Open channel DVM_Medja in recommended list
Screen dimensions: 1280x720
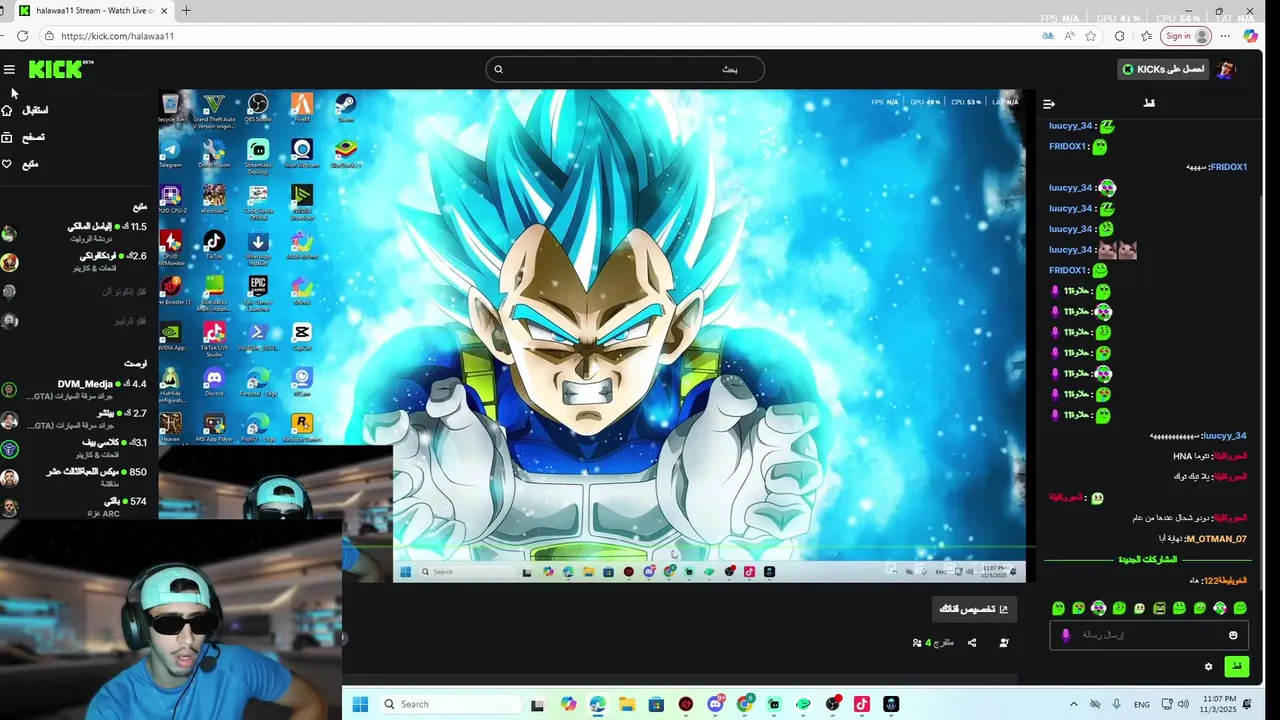(77, 390)
